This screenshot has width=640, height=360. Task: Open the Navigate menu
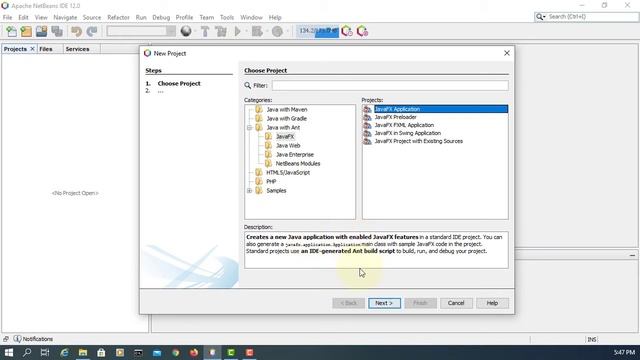pos(65,18)
